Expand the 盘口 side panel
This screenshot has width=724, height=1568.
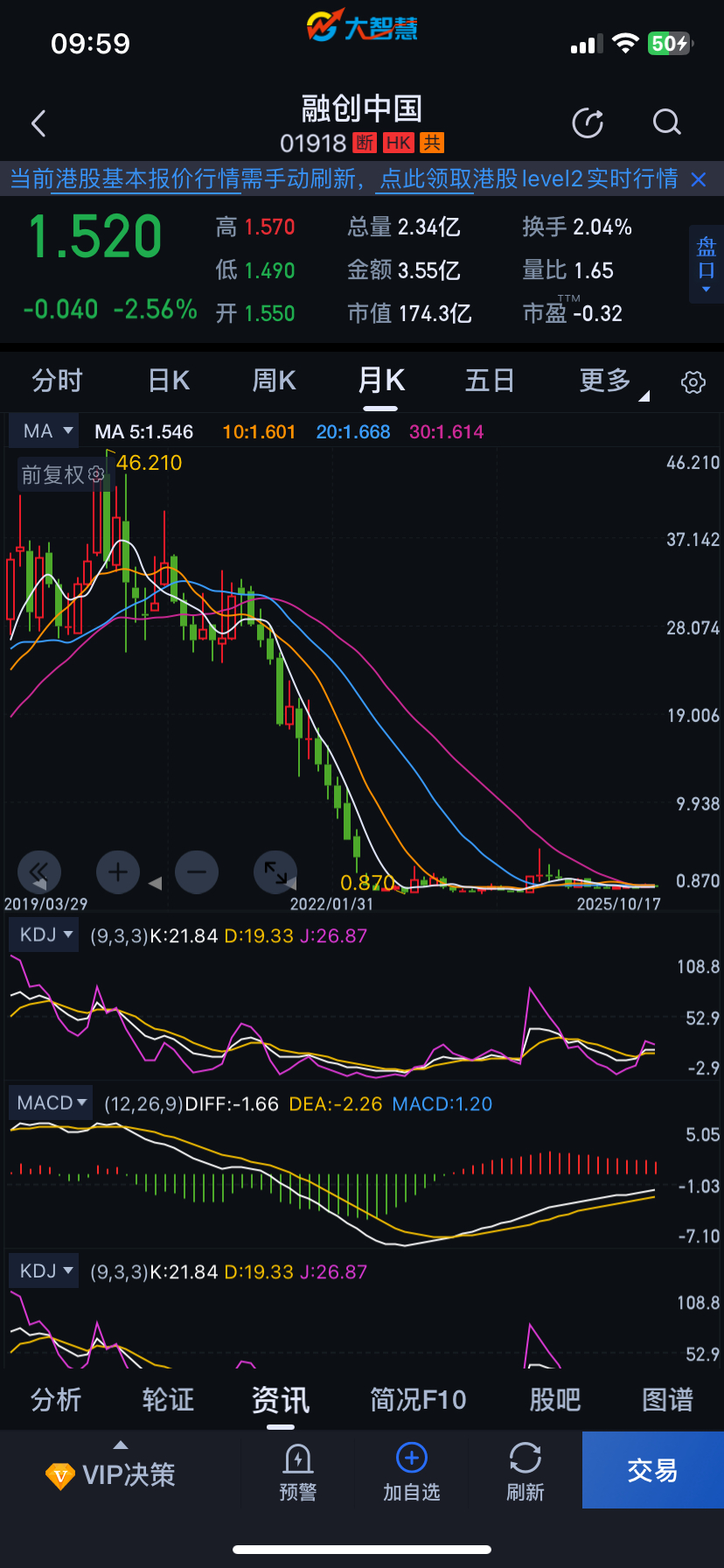707,264
